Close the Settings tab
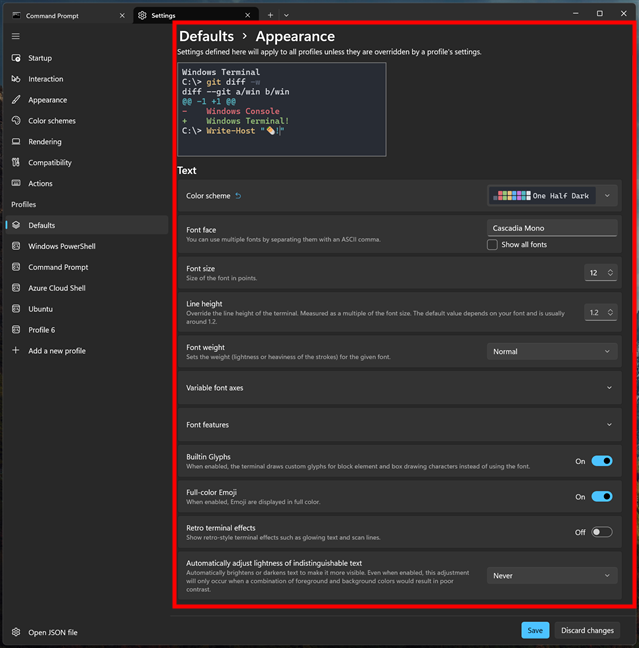Screen dimensions: 639x648 248,15
